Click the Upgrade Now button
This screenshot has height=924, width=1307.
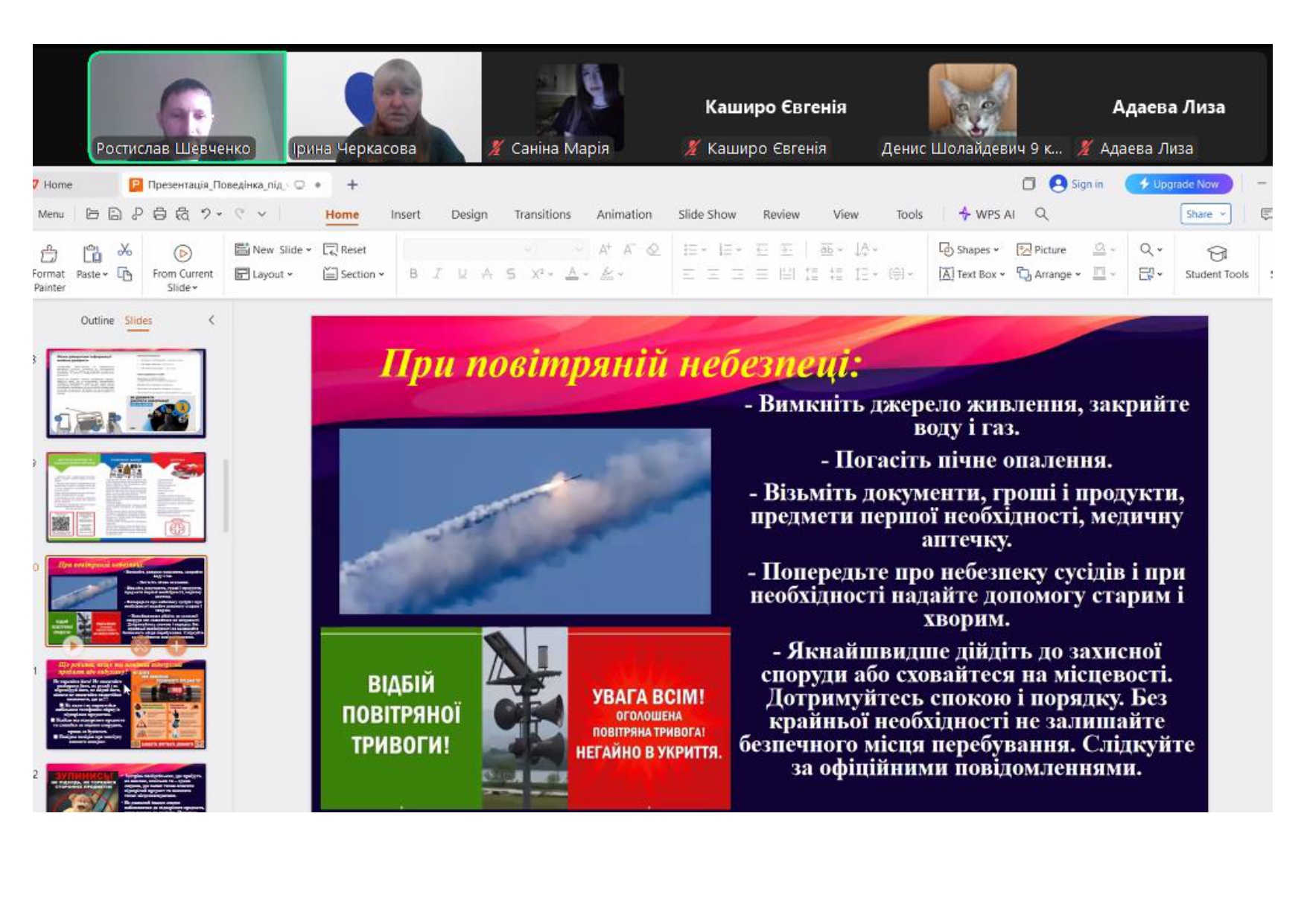coord(1179,184)
